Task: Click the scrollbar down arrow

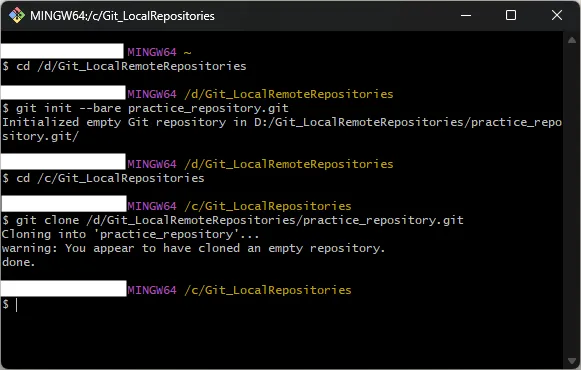Action: [x=572, y=361]
